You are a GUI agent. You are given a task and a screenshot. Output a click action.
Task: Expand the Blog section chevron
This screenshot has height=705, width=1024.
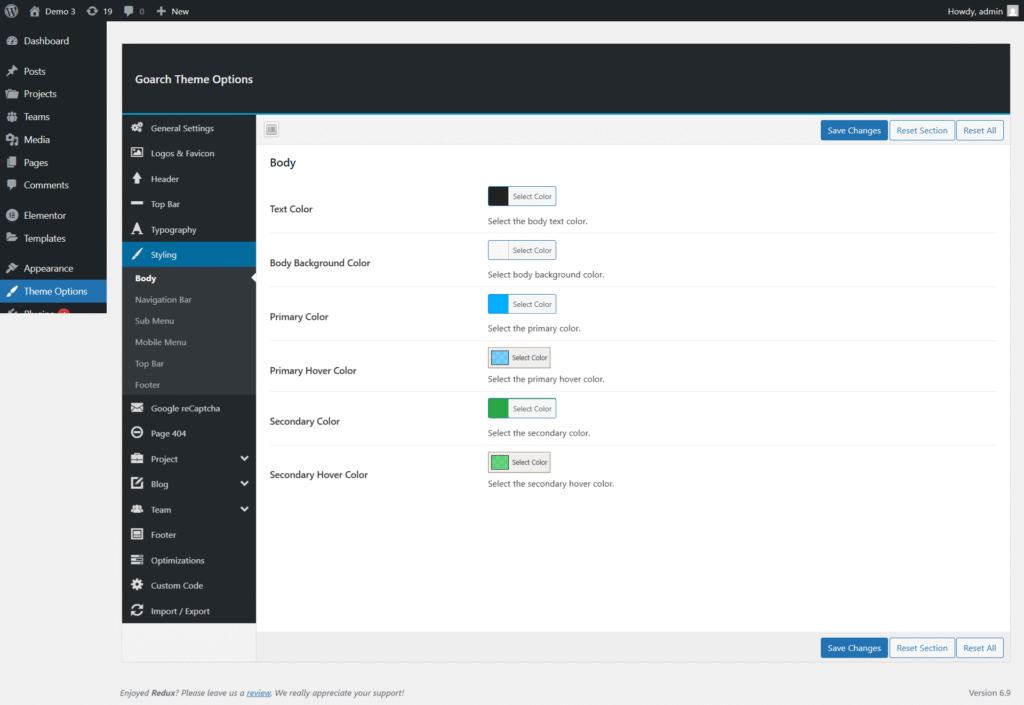click(244, 484)
